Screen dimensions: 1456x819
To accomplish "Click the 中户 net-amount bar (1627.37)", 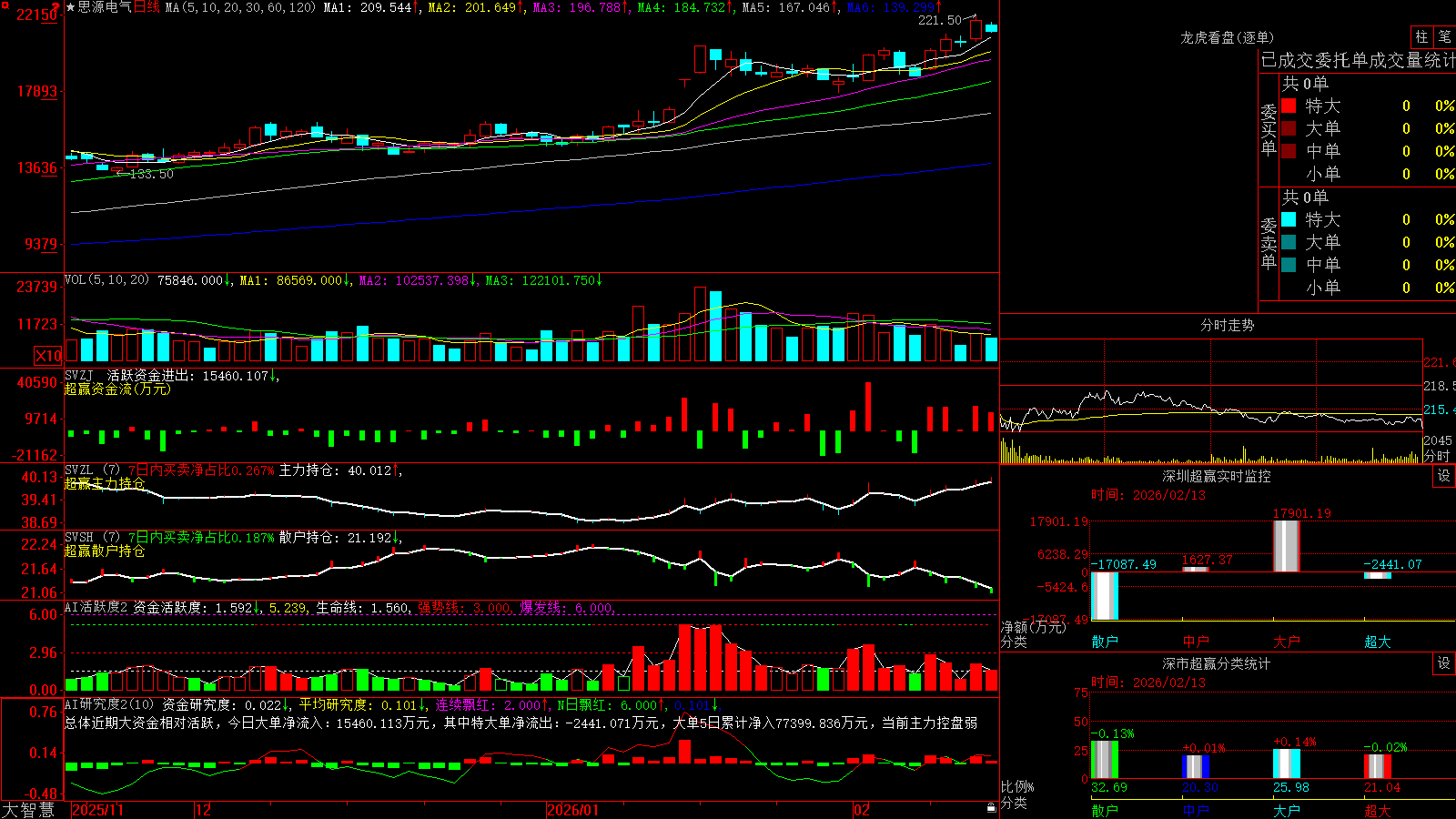I will (1196, 569).
